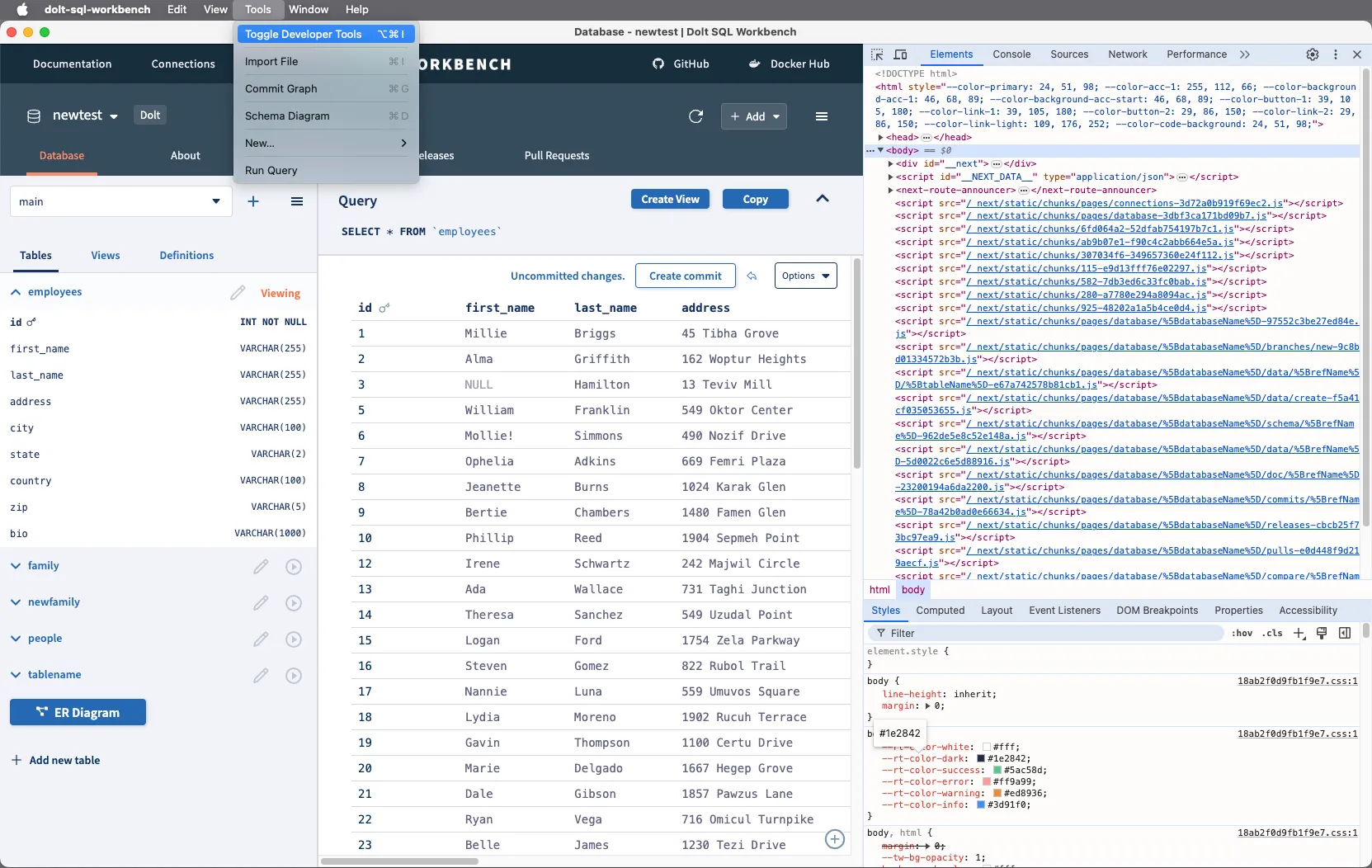This screenshot has width=1372, height=868.
Task: Open the GitHub link in the header
Action: click(x=681, y=64)
